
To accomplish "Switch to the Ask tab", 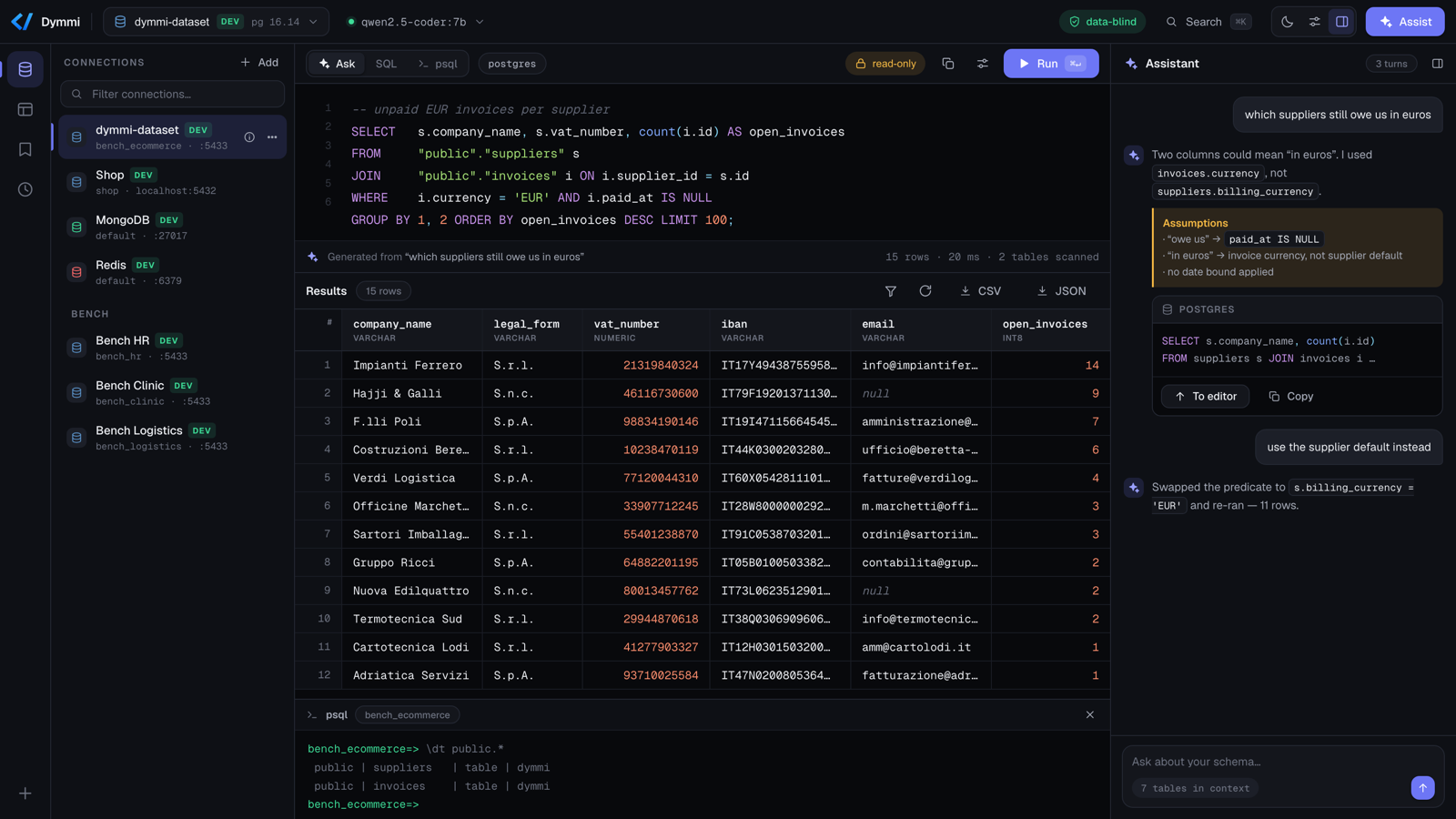I will coord(337,64).
